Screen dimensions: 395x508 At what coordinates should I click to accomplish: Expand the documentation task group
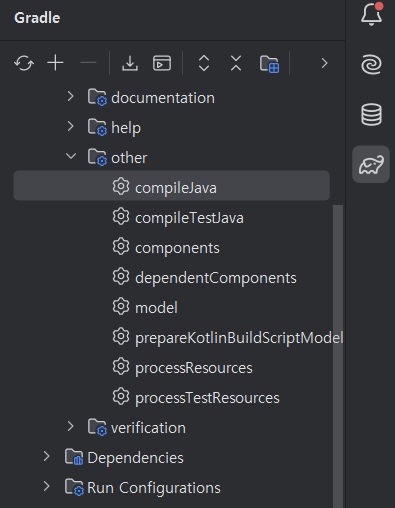[x=70, y=97]
